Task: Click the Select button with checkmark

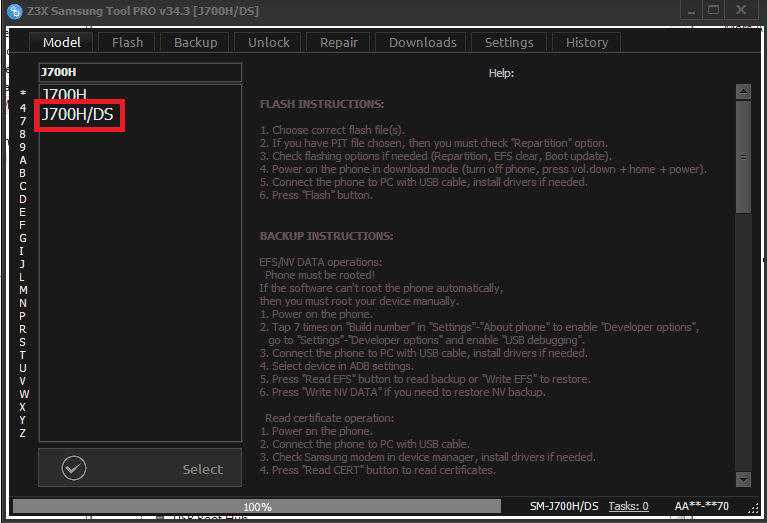Action: point(140,468)
